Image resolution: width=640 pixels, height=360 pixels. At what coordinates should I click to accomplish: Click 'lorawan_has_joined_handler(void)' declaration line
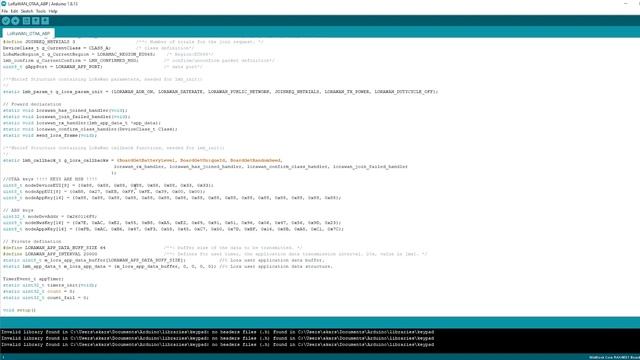[65, 111]
